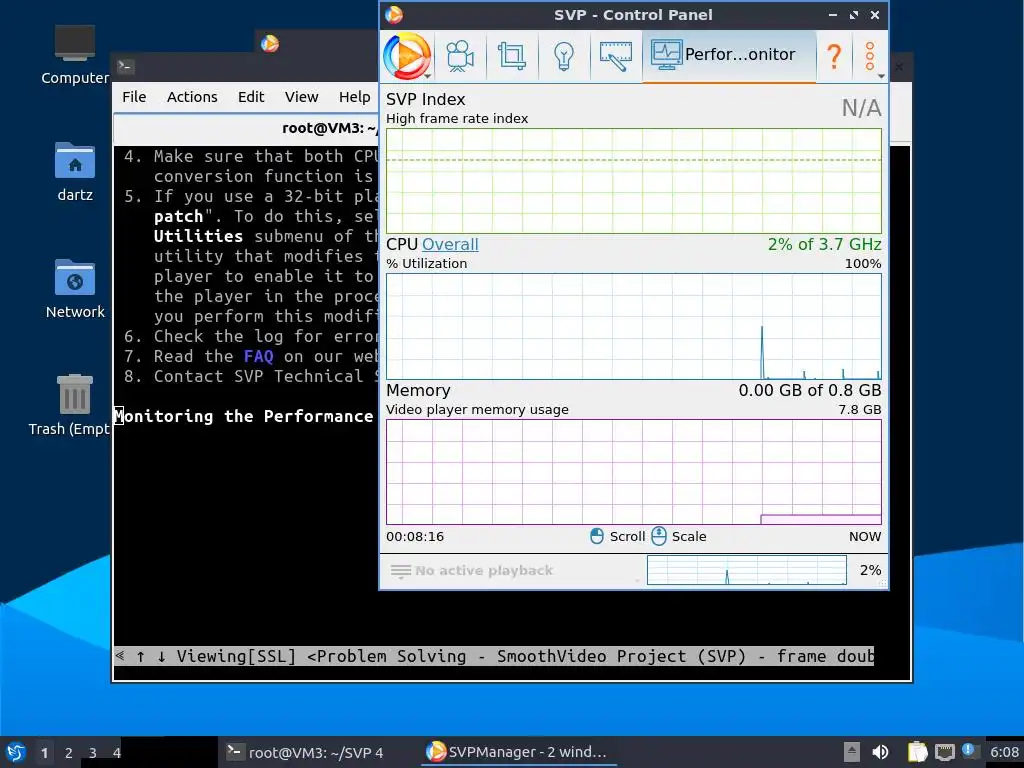Open the volume speaker tray icon
This screenshot has height=768, width=1024.
pyautogui.click(x=880, y=752)
